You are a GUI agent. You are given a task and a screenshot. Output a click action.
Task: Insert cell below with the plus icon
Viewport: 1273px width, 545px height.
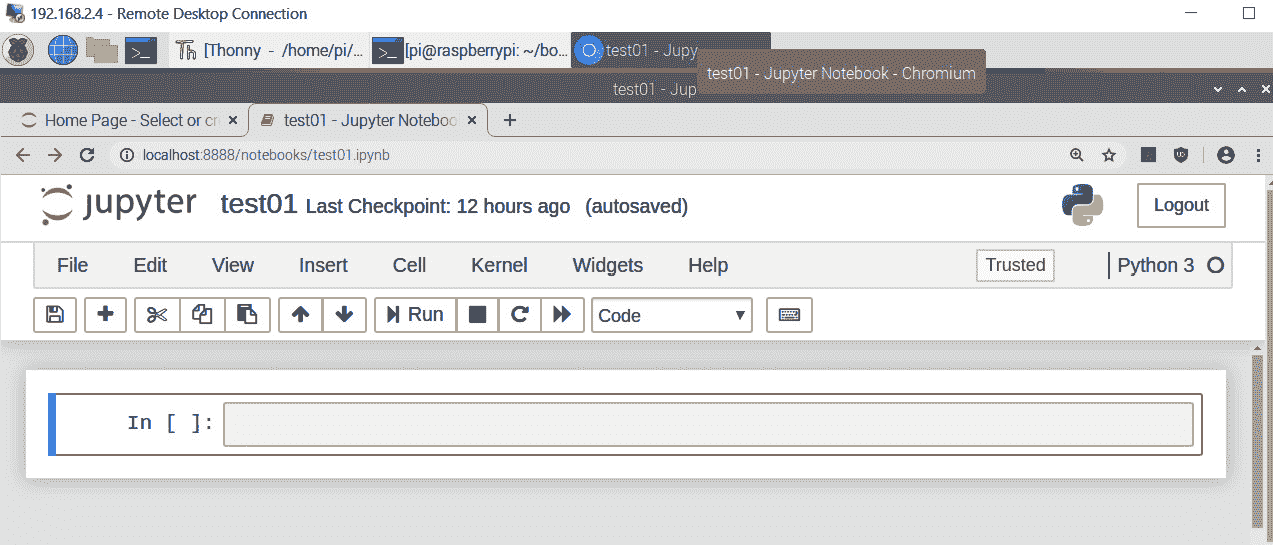(105, 315)
